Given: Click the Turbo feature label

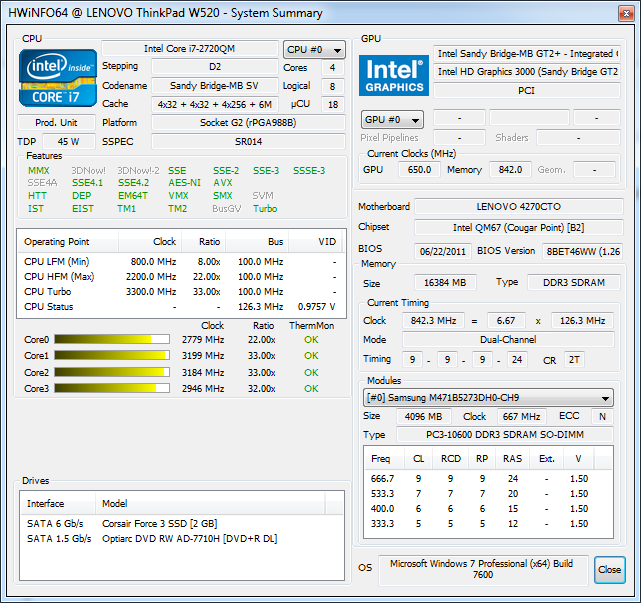Looking at the screenshot, I should [265, 209].
